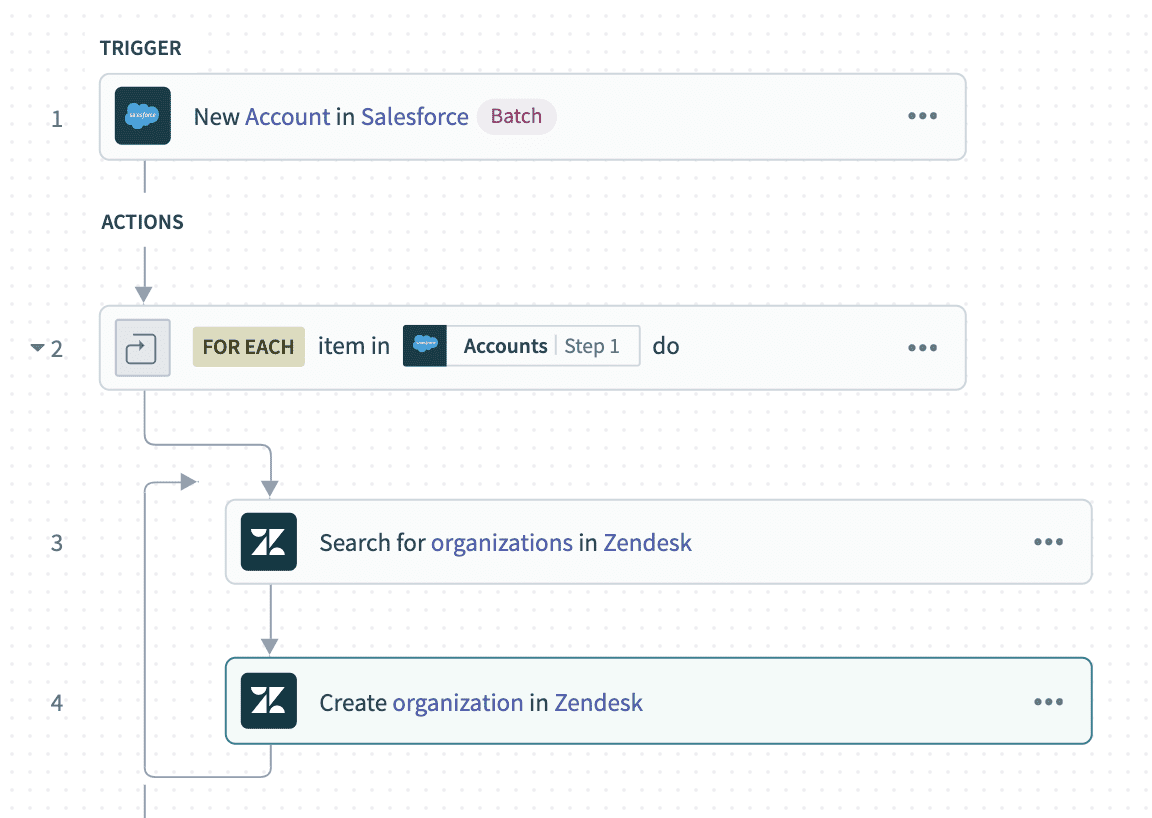Collapse the step 2 loop block

pos(38,348)
